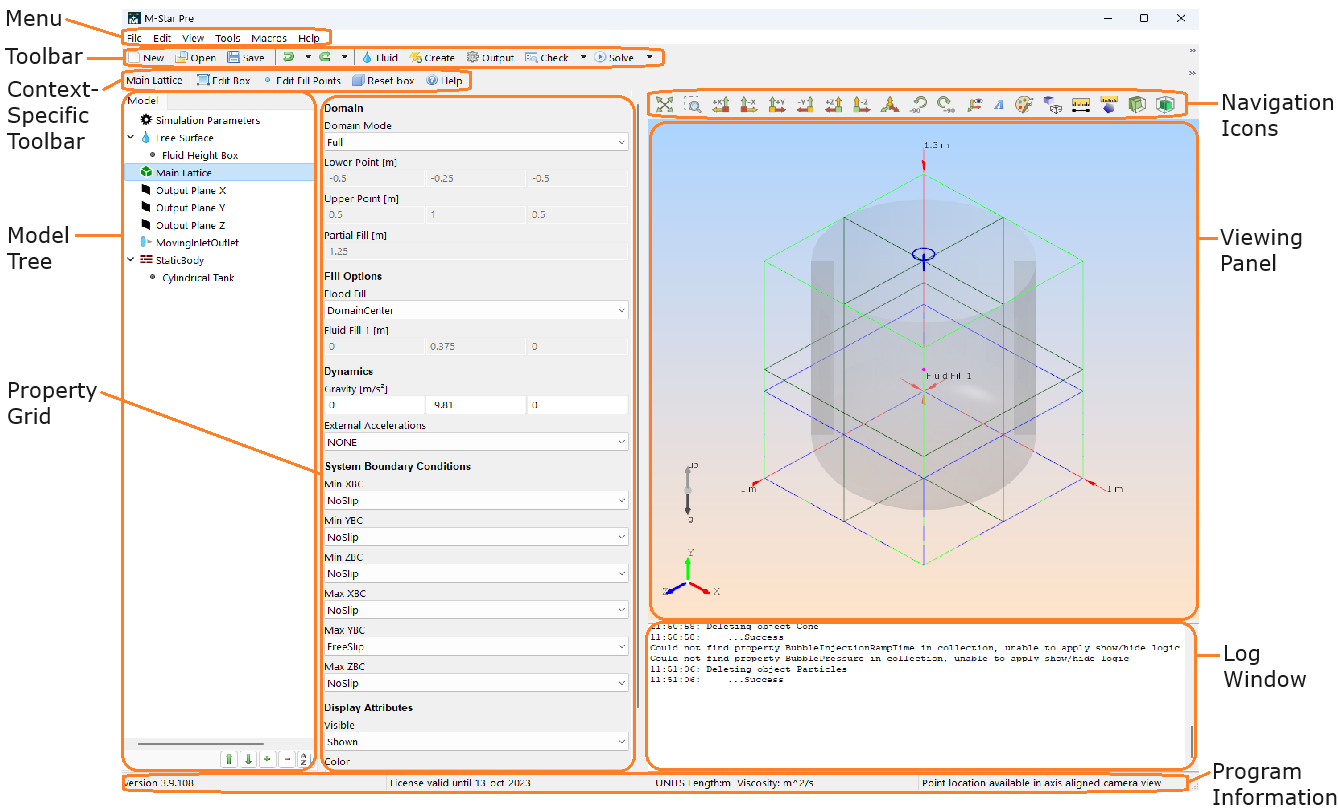This screenshot has width=1338, height=809.
Task: Open the Edit menu
Action: tap(162, 38)
